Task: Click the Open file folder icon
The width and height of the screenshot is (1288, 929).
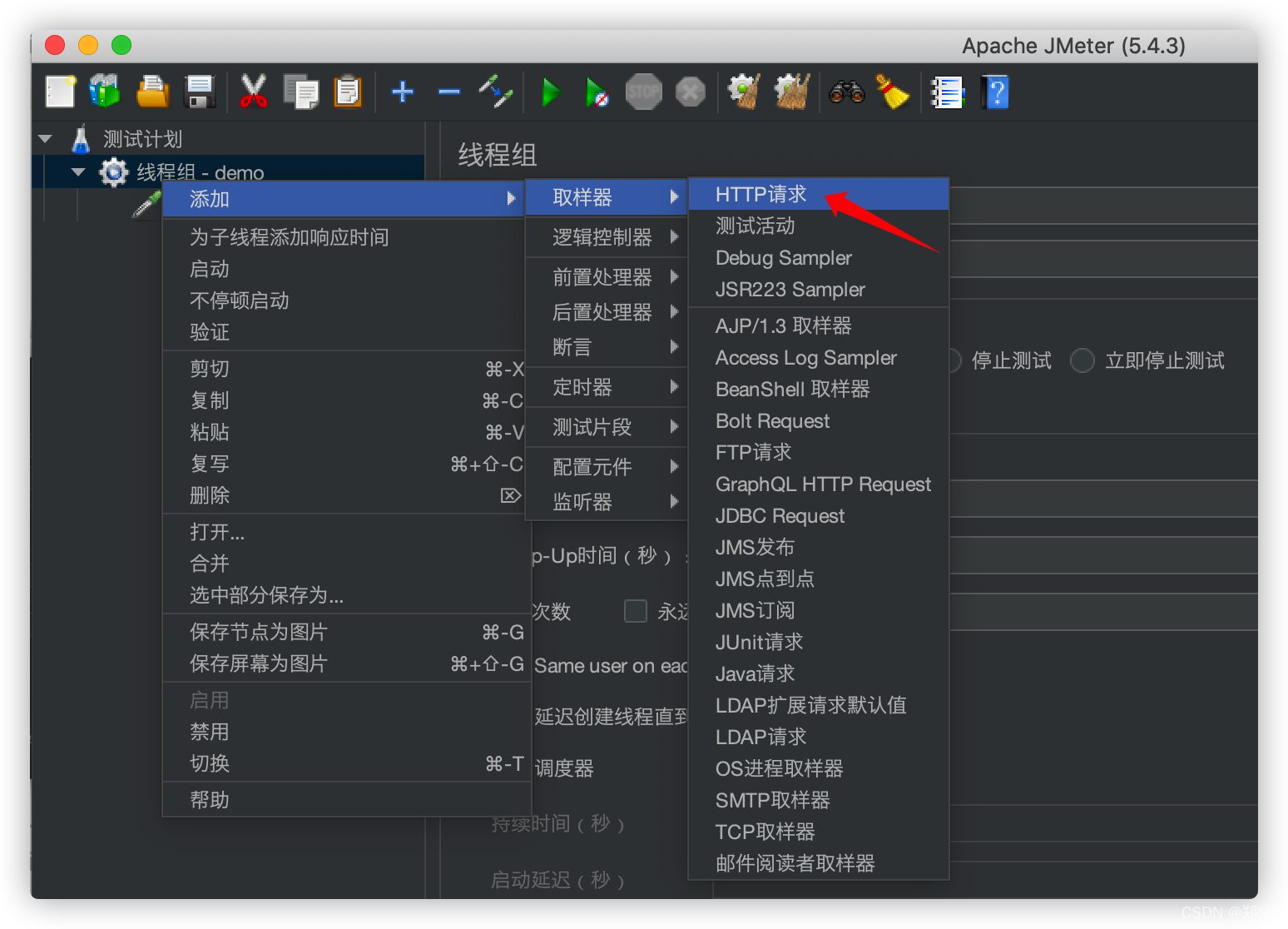Action: click(152, 92)
